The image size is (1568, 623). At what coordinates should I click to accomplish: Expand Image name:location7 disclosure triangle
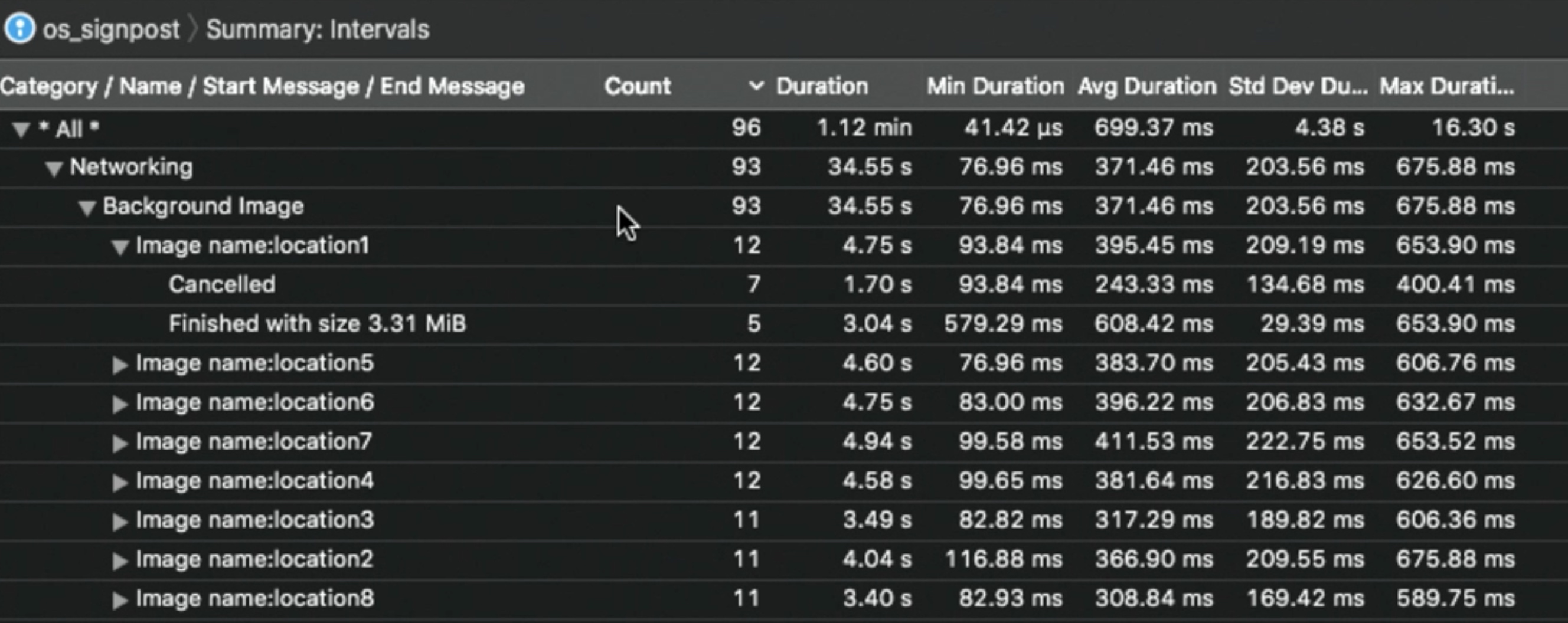(120, 443)
